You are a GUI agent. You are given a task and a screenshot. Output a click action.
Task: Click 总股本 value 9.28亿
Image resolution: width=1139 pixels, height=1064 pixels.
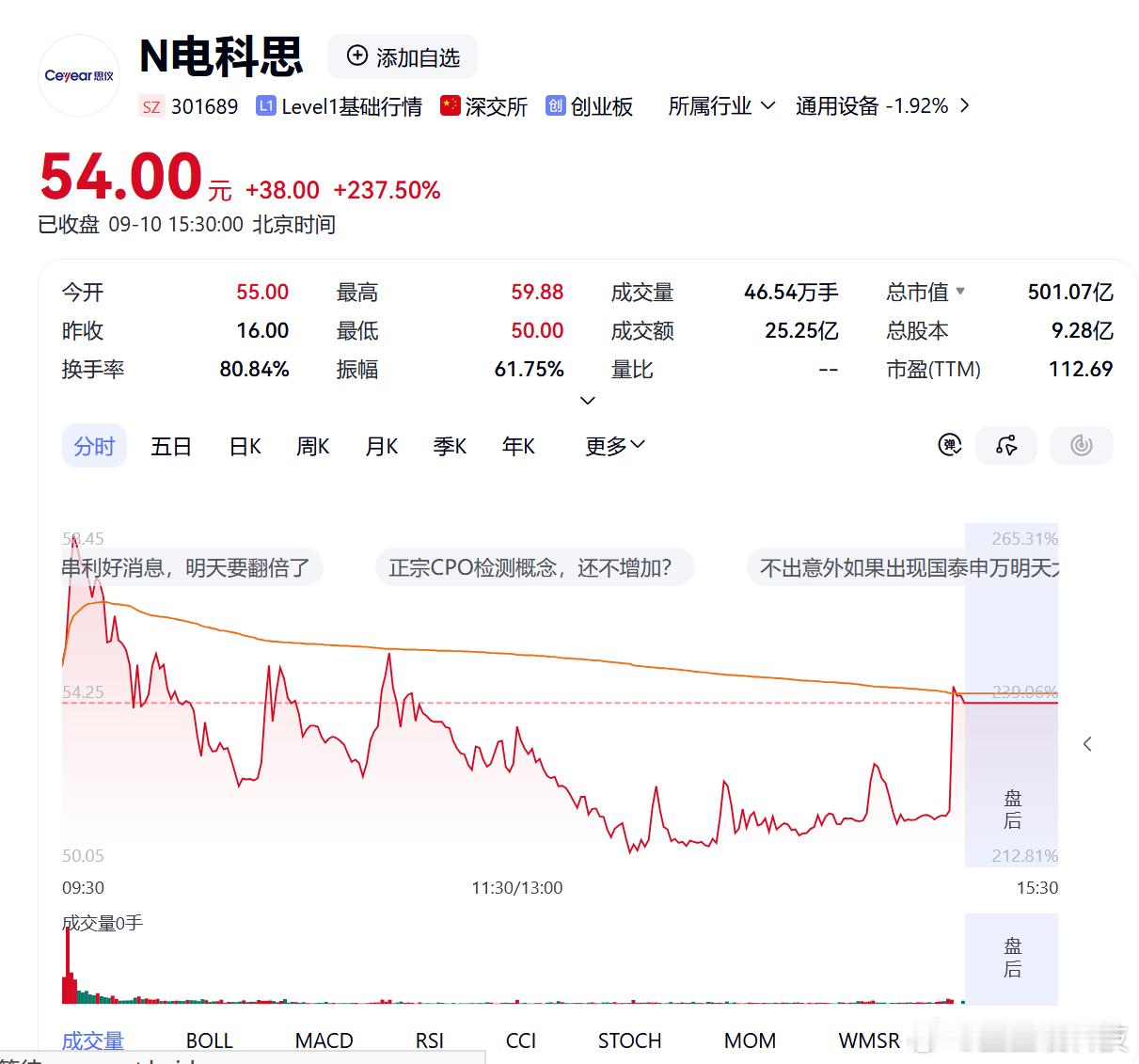(x=1083, y=330)
